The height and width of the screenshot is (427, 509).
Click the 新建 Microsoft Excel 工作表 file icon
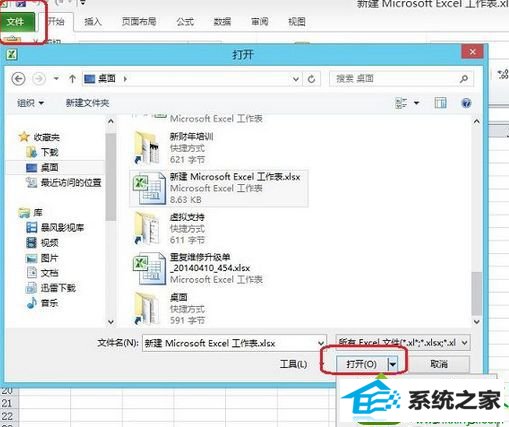pyautogui.click(x=149, y=188)
